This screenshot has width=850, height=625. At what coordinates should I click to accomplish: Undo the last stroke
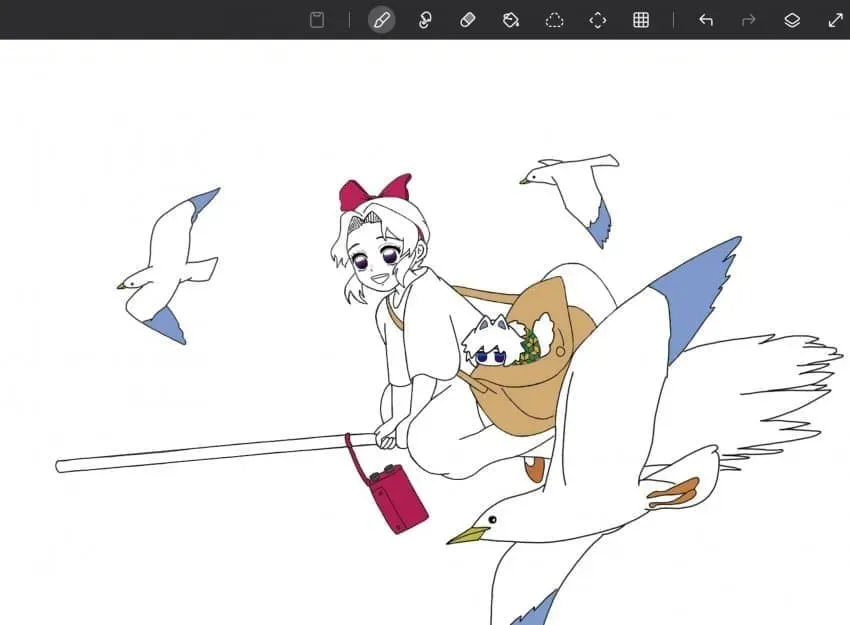point(706,20)
